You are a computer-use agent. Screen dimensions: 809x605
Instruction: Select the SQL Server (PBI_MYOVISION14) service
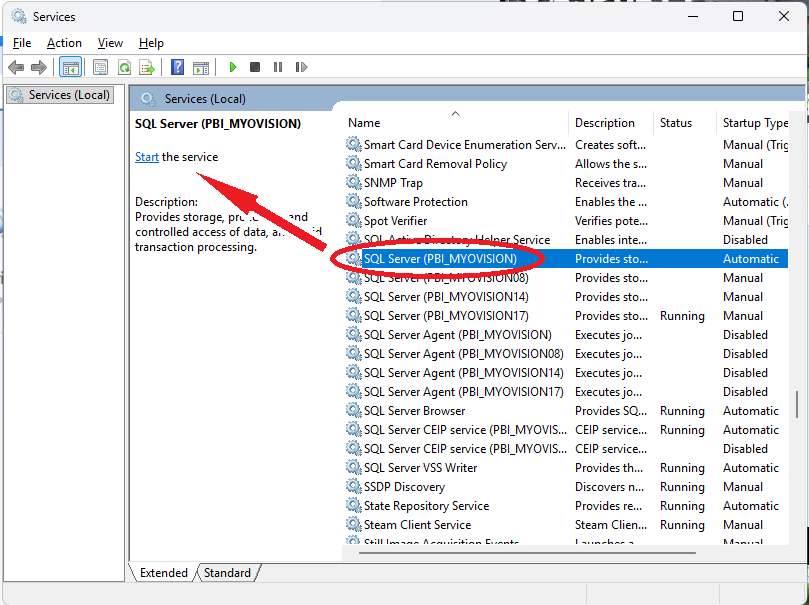pos(446,297)
